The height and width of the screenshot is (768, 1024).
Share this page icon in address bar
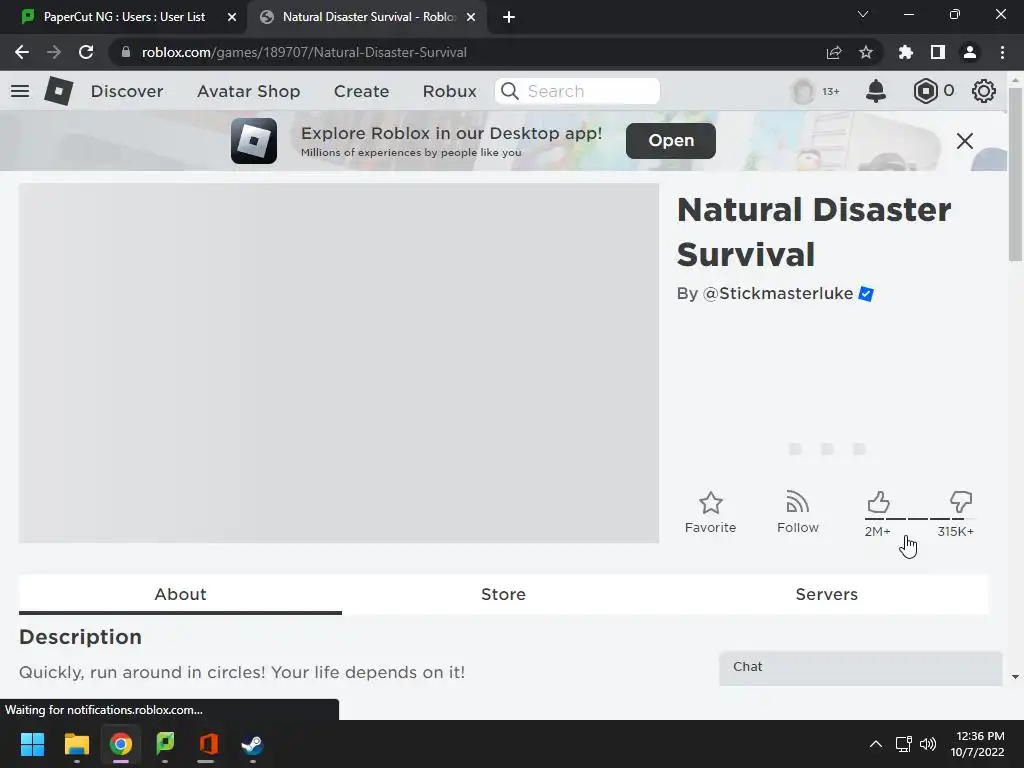(834, 52)
